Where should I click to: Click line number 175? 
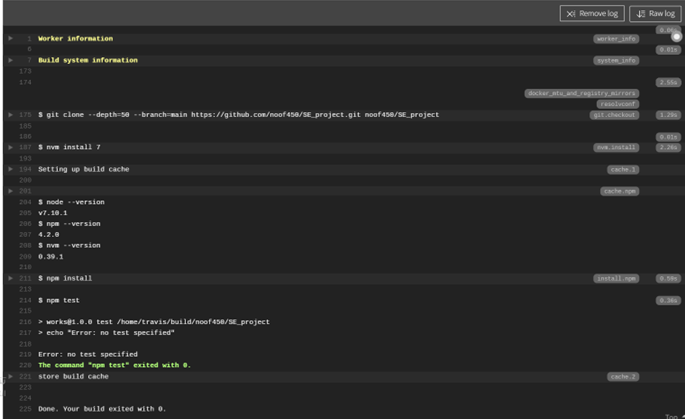pyautogui.click(x=25, y=115)
